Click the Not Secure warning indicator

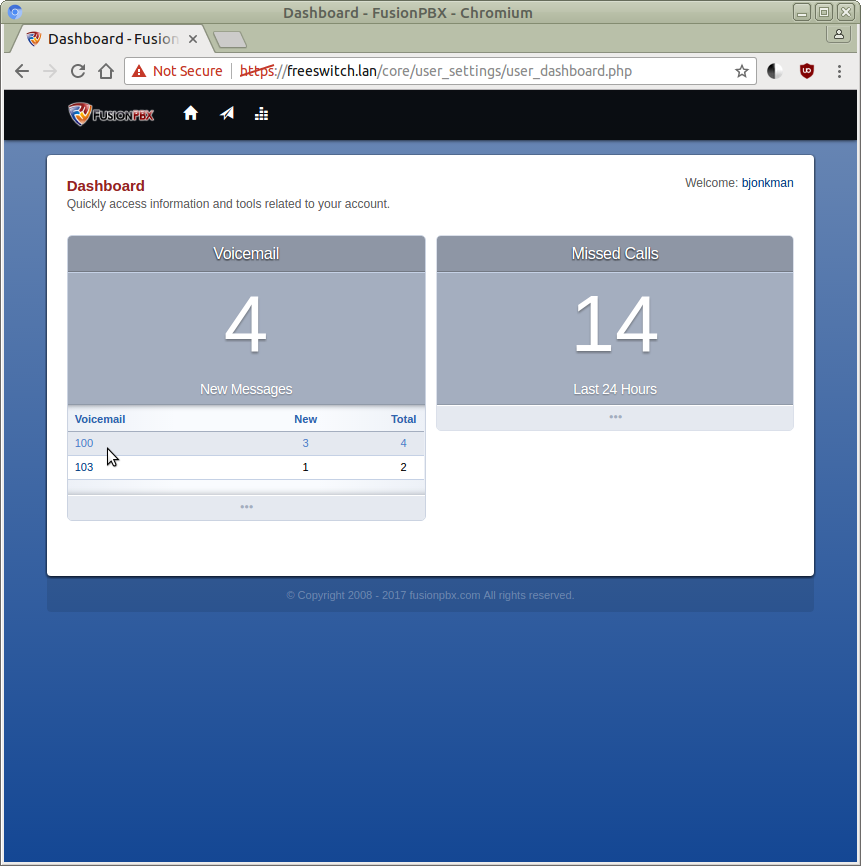tap(177, 71)
